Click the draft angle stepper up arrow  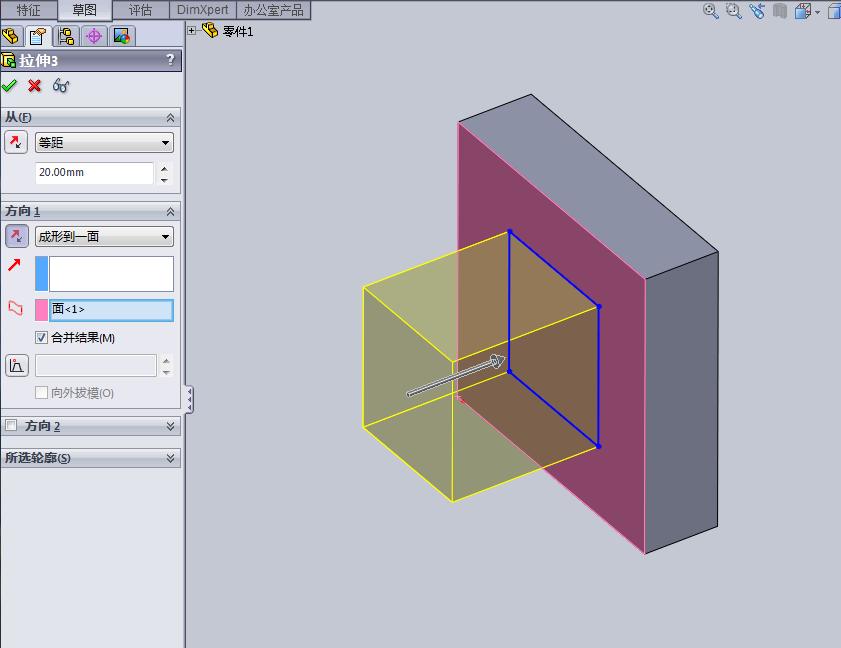166,360
